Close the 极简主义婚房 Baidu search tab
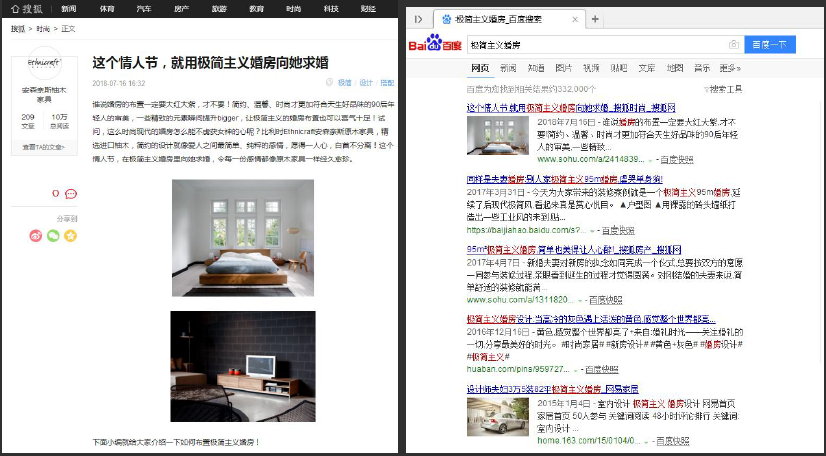 tap(574, 19)
